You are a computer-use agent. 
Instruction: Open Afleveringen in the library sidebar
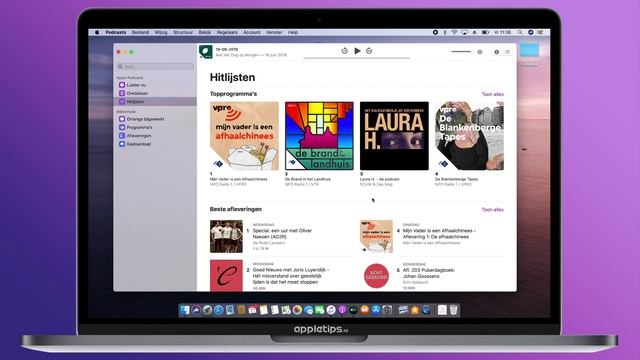pos(155,136)
